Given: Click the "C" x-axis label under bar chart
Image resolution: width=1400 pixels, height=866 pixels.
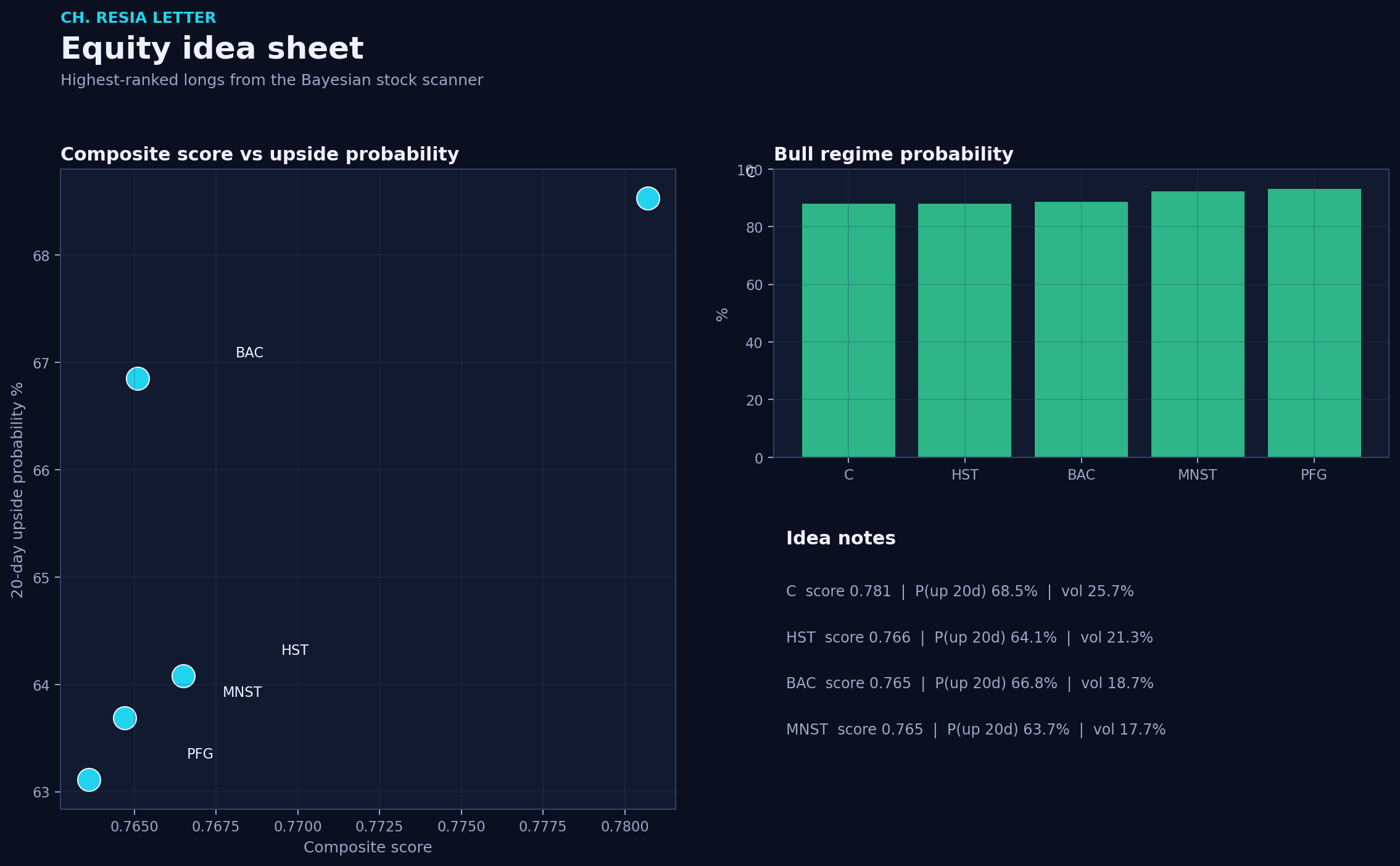Looking at the screenshot, I should [x=848, y=475].
